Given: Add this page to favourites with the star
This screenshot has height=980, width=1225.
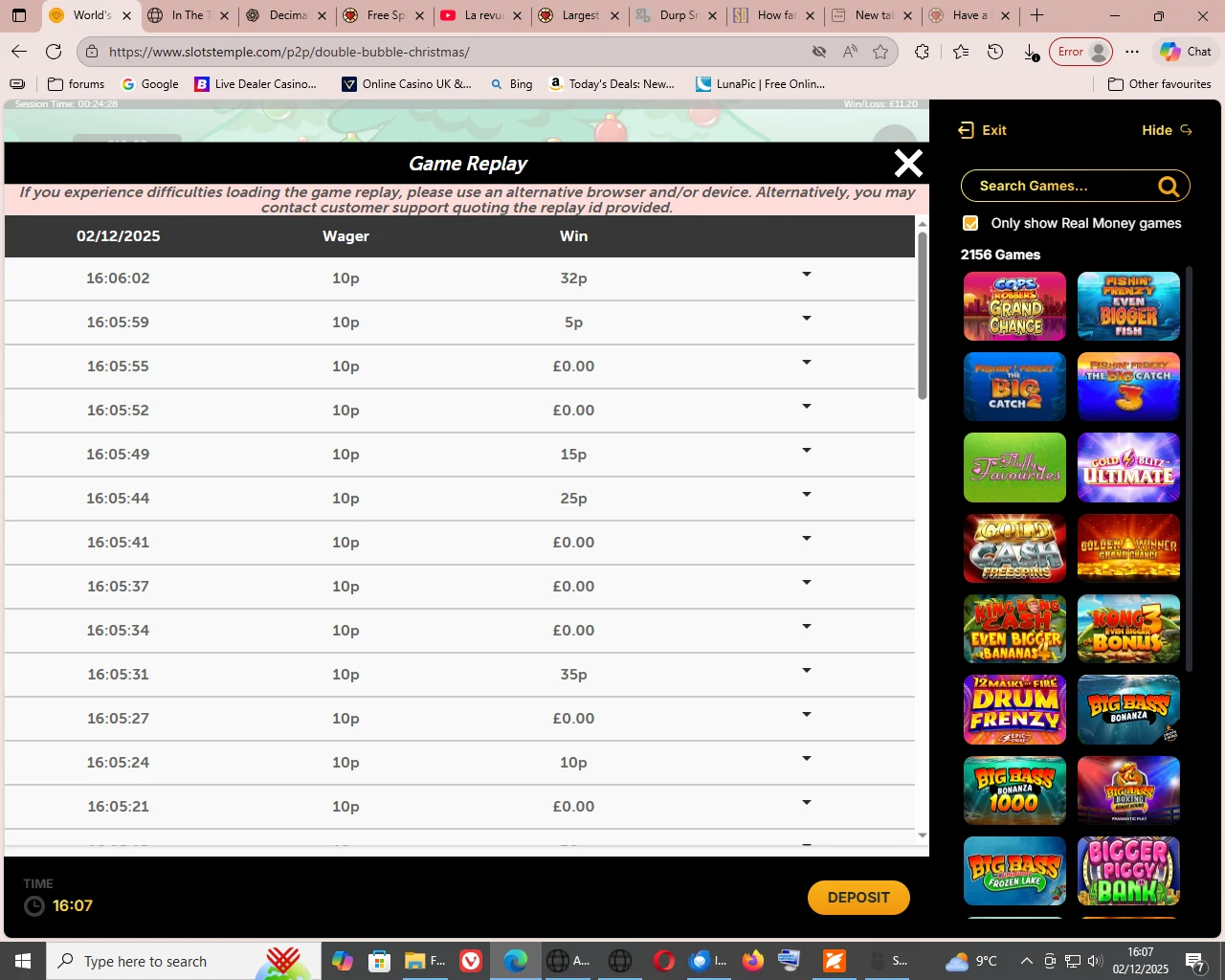Looking at the screenshot, I should pos(880,52).
